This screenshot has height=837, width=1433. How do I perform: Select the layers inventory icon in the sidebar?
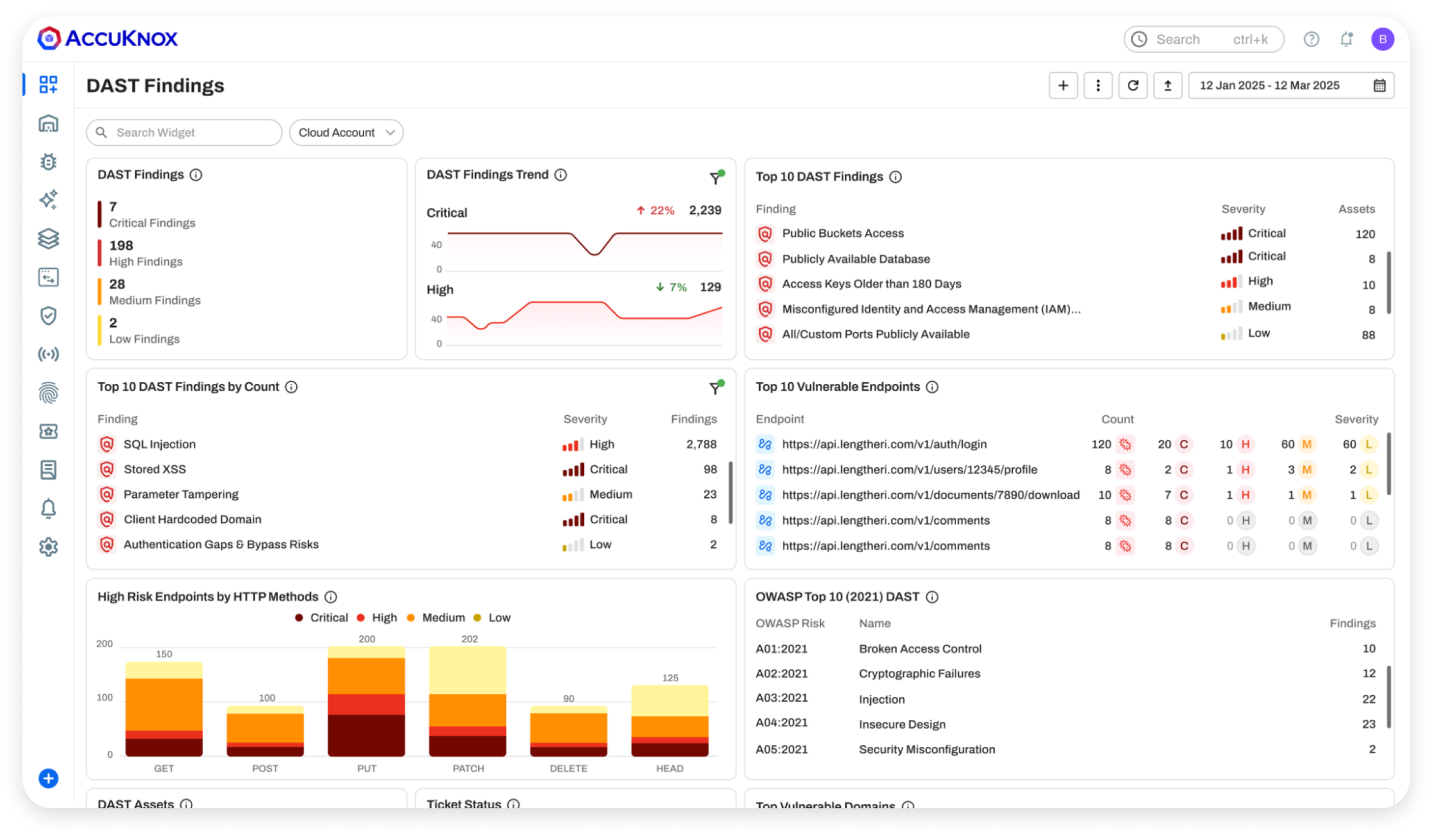click(48, 238)
